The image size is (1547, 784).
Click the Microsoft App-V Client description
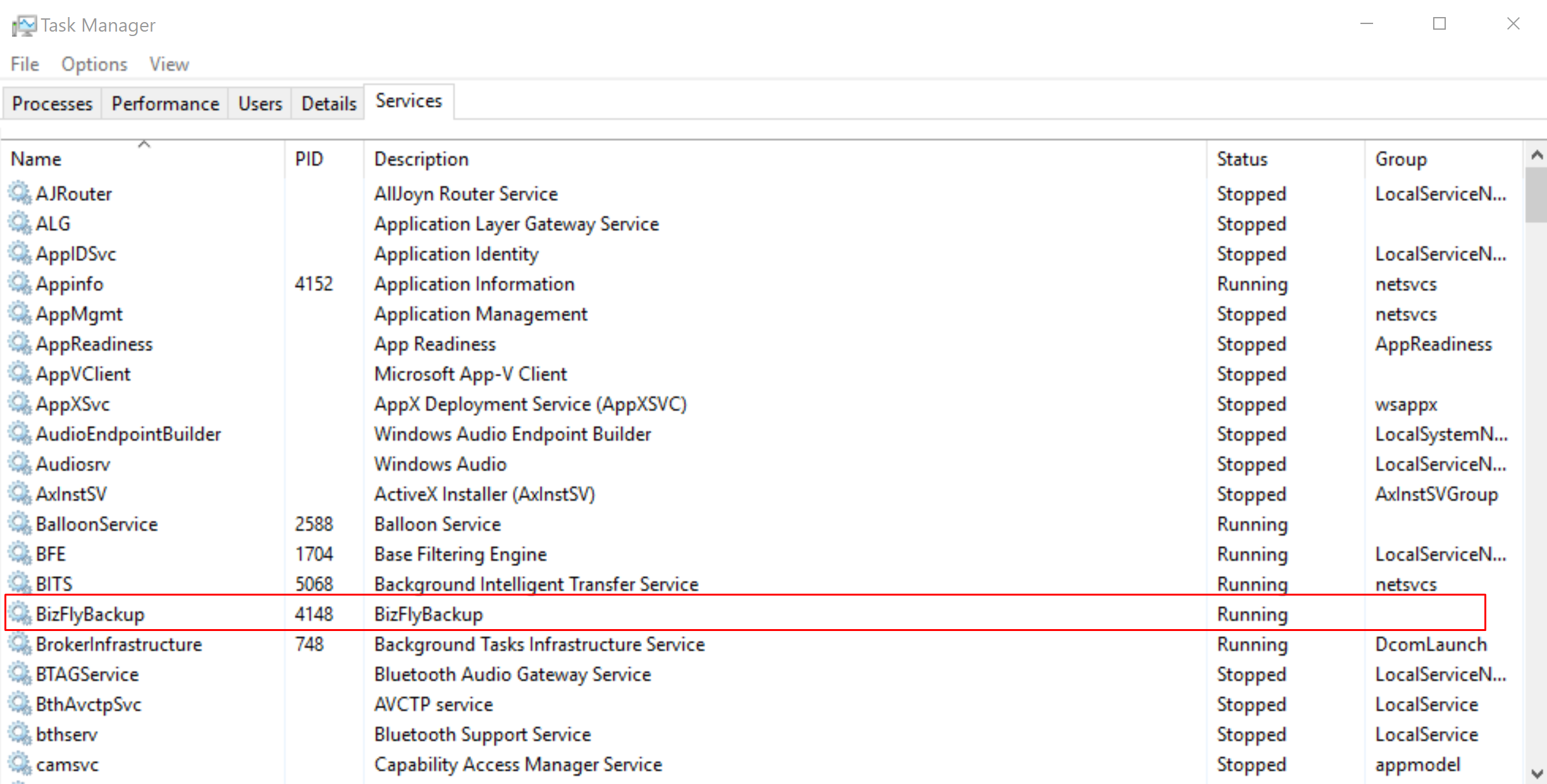point(471,374)
